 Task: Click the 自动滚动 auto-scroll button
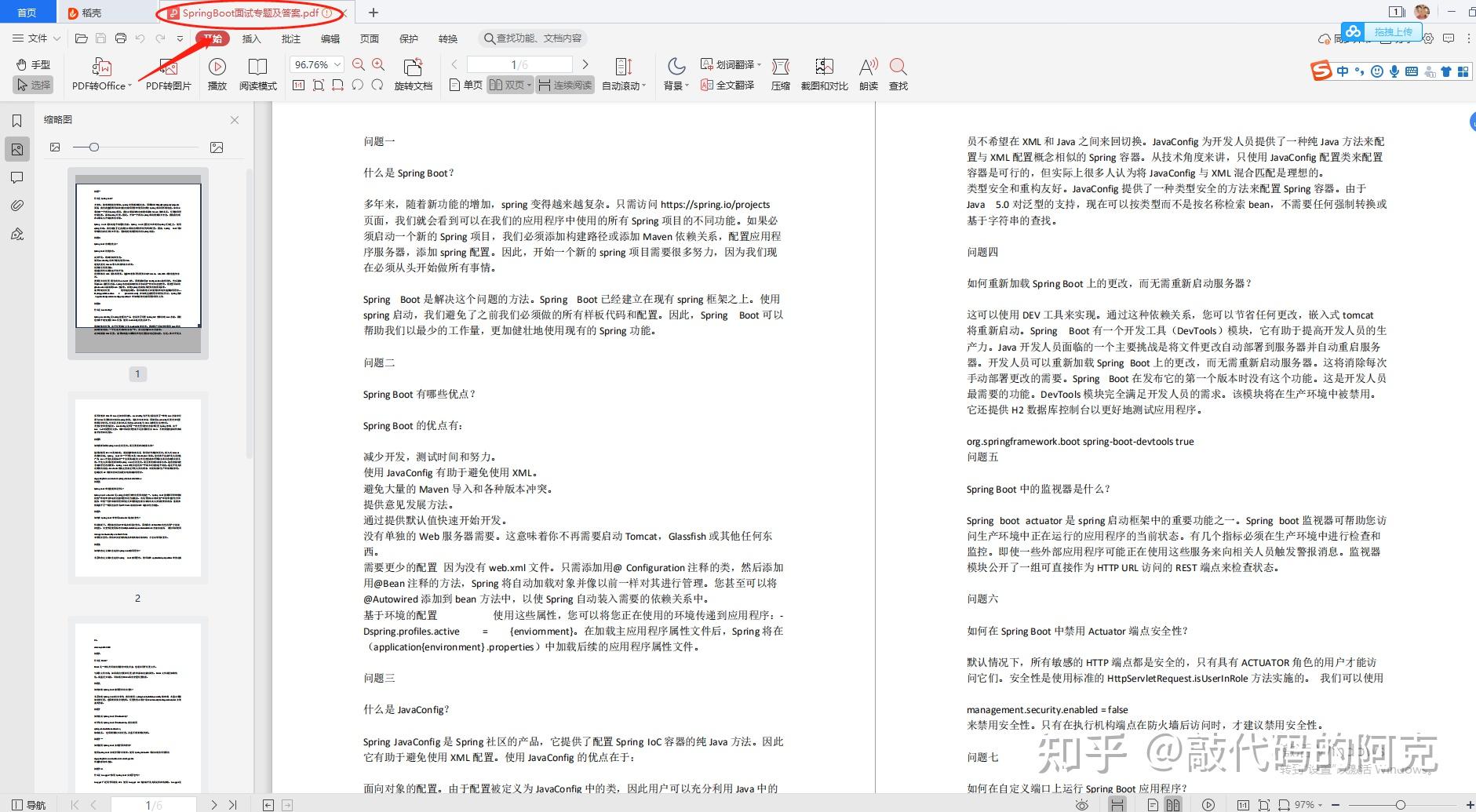click(622, 73)
